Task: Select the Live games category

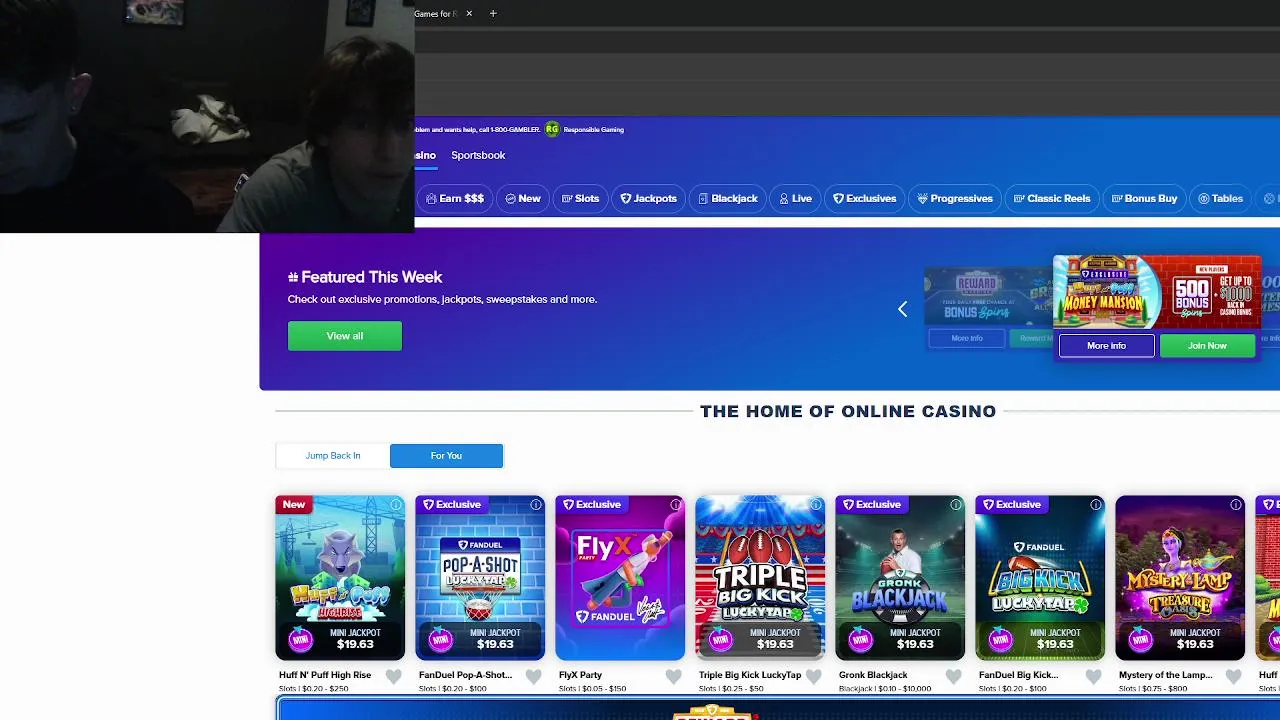Action: point(796,198)
